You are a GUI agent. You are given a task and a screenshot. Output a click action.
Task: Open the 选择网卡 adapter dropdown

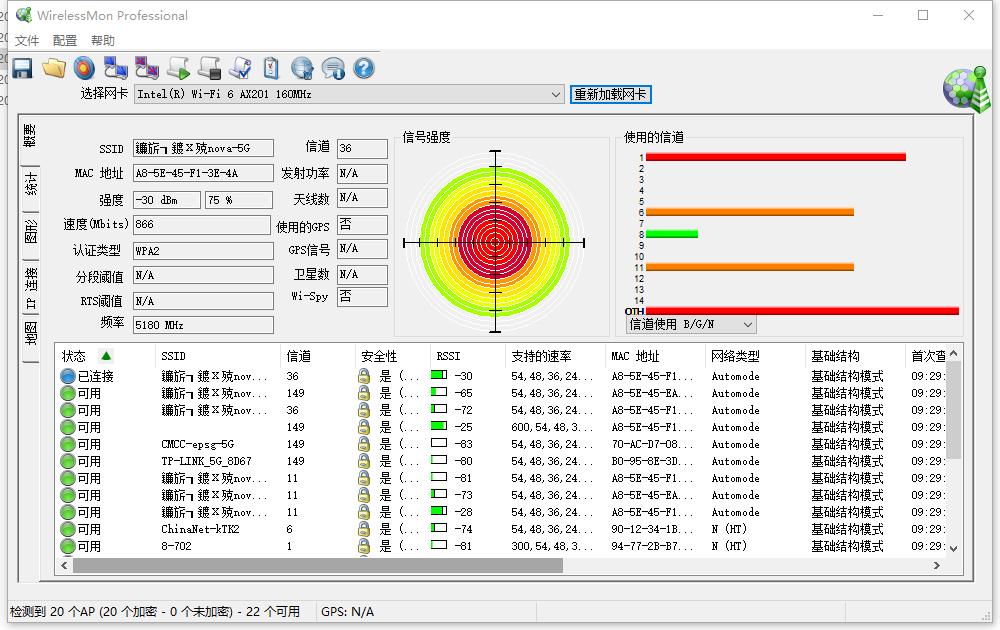pos(556,94)
